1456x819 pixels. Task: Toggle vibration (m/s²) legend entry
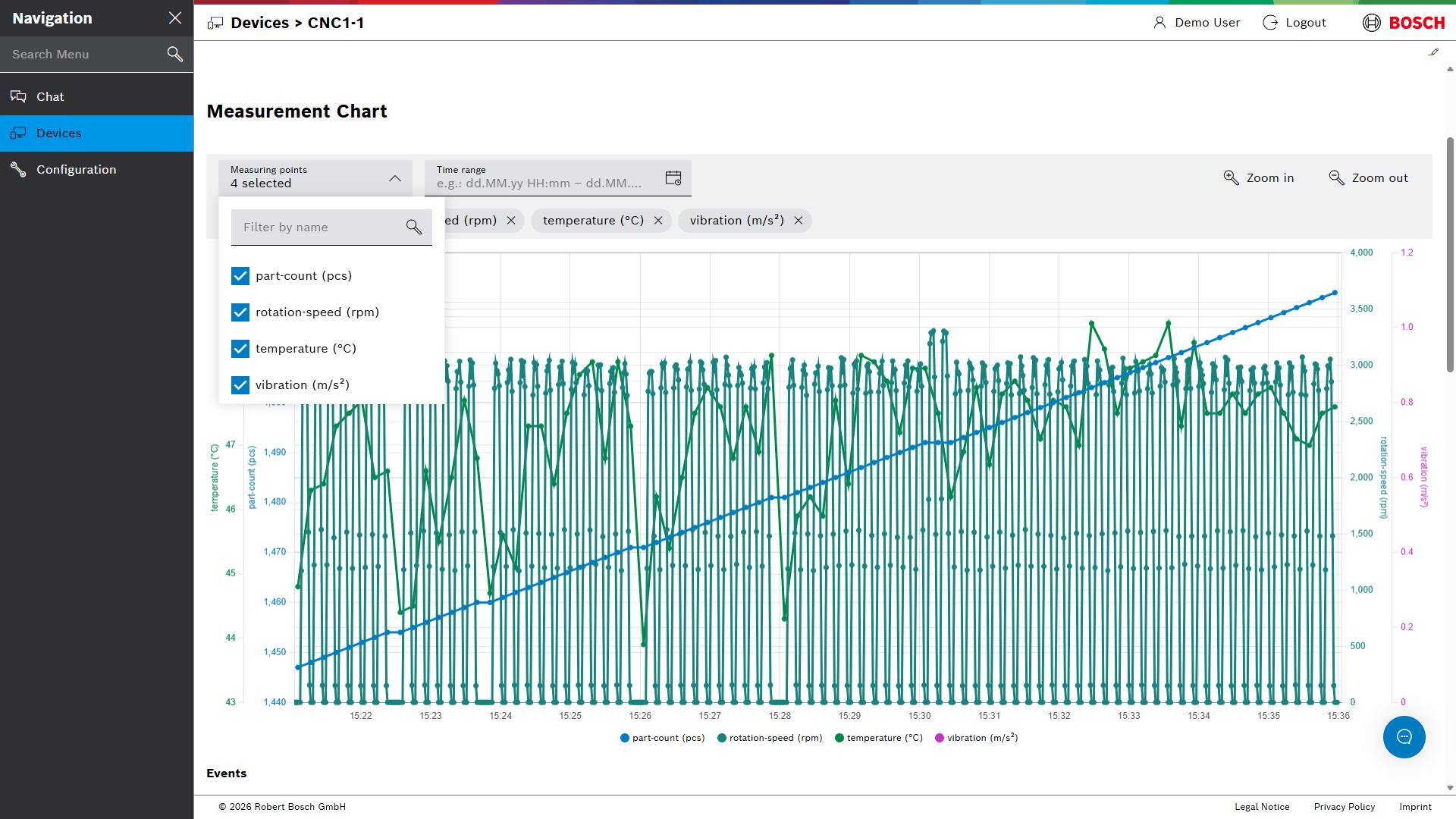point(977,738)
